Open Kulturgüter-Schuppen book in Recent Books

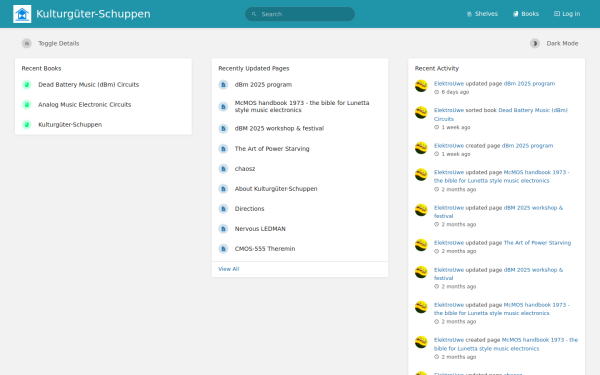[x=70, y=125]
